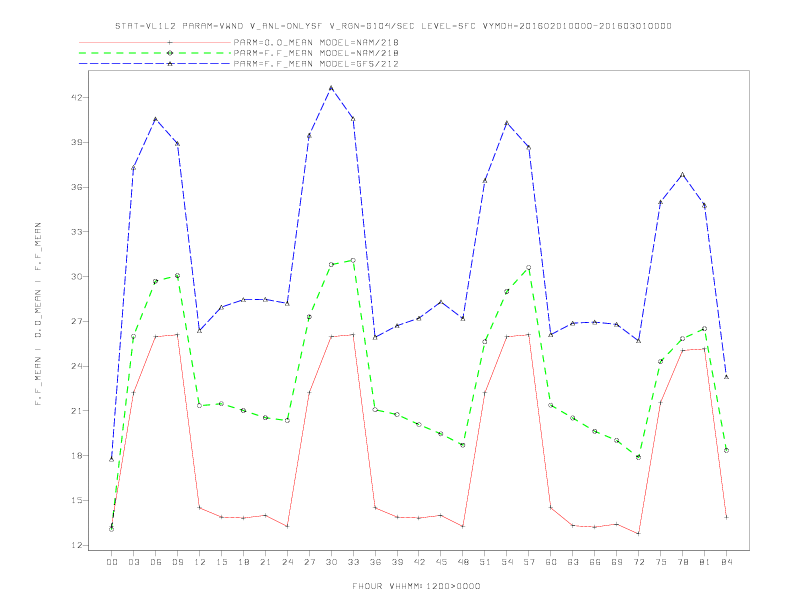Viewport: 792px width, 612px height.
Task: Click the x-axis tick label 30
Action: [331, 562]
